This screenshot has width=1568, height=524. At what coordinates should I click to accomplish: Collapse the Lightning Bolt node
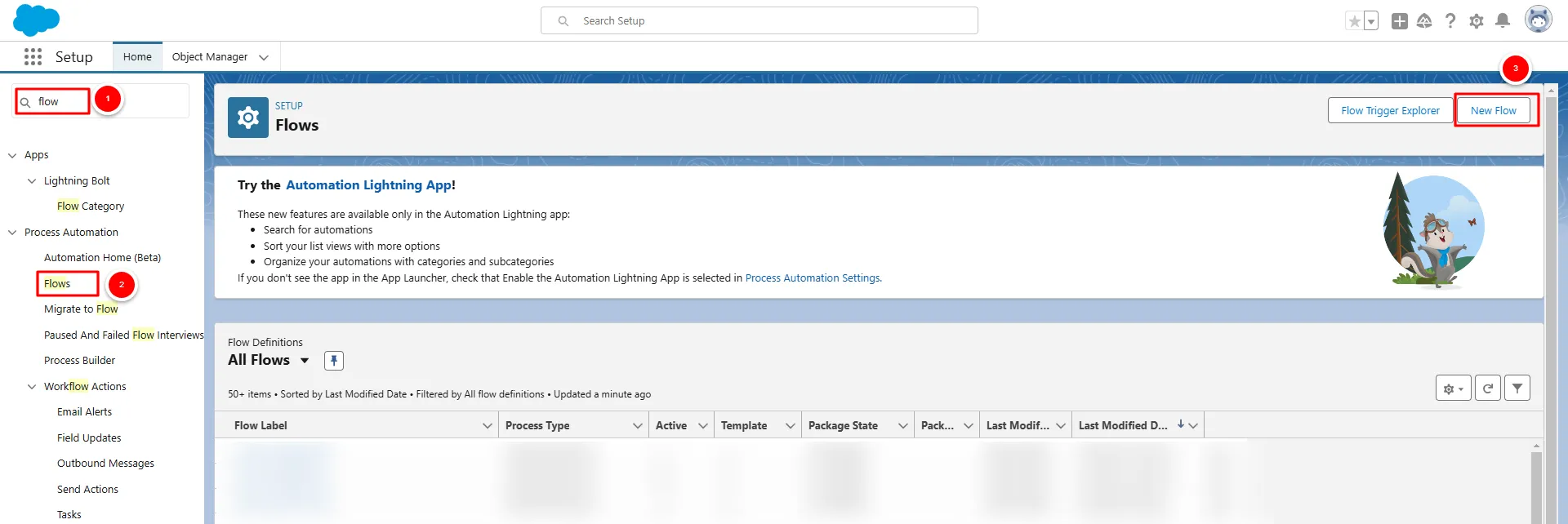(32, 181)
